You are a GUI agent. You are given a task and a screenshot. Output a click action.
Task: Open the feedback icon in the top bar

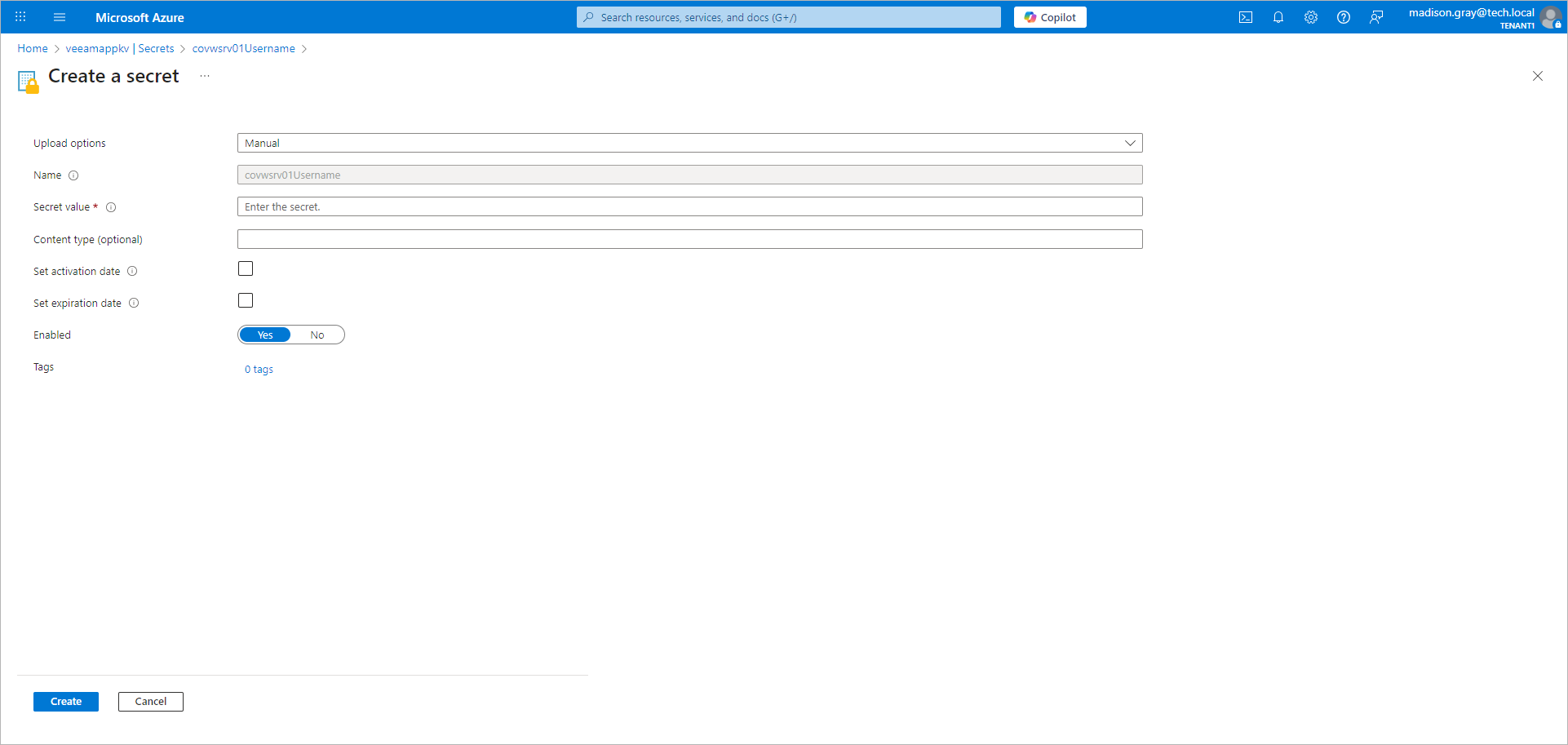1377,16
